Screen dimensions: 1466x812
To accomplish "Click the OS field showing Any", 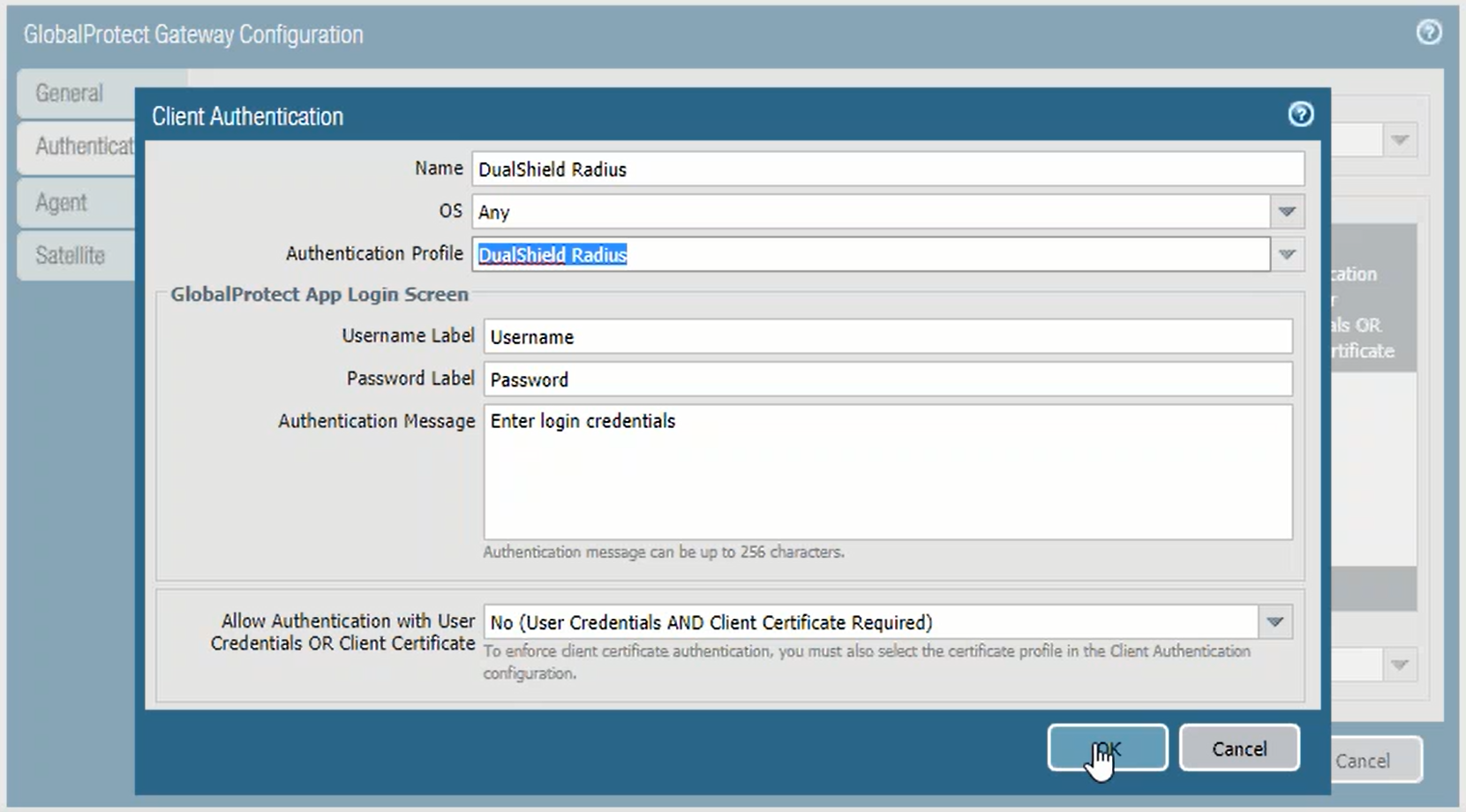I will point(870,212).
